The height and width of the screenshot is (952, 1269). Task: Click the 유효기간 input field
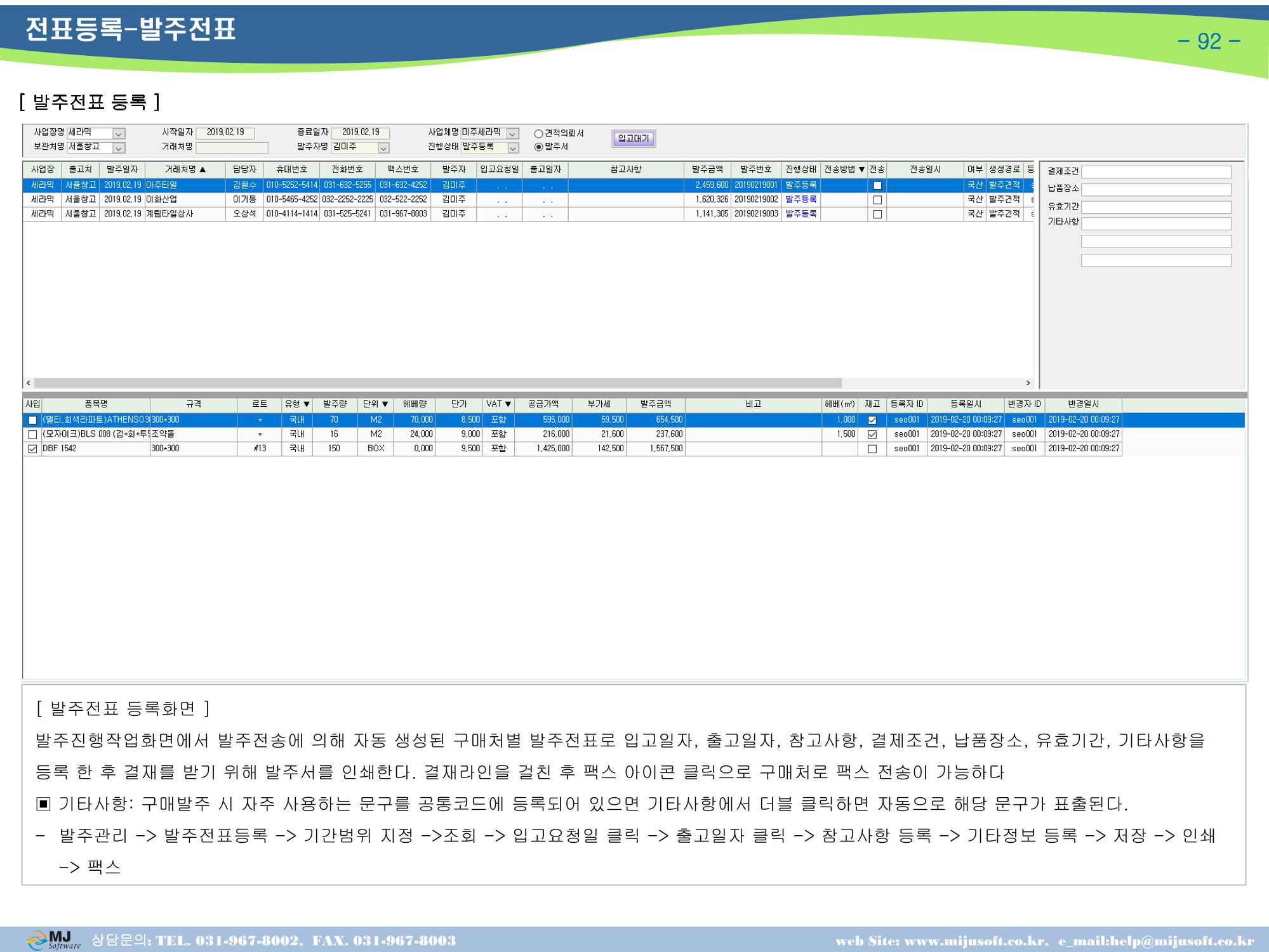tap(1156, 208)
